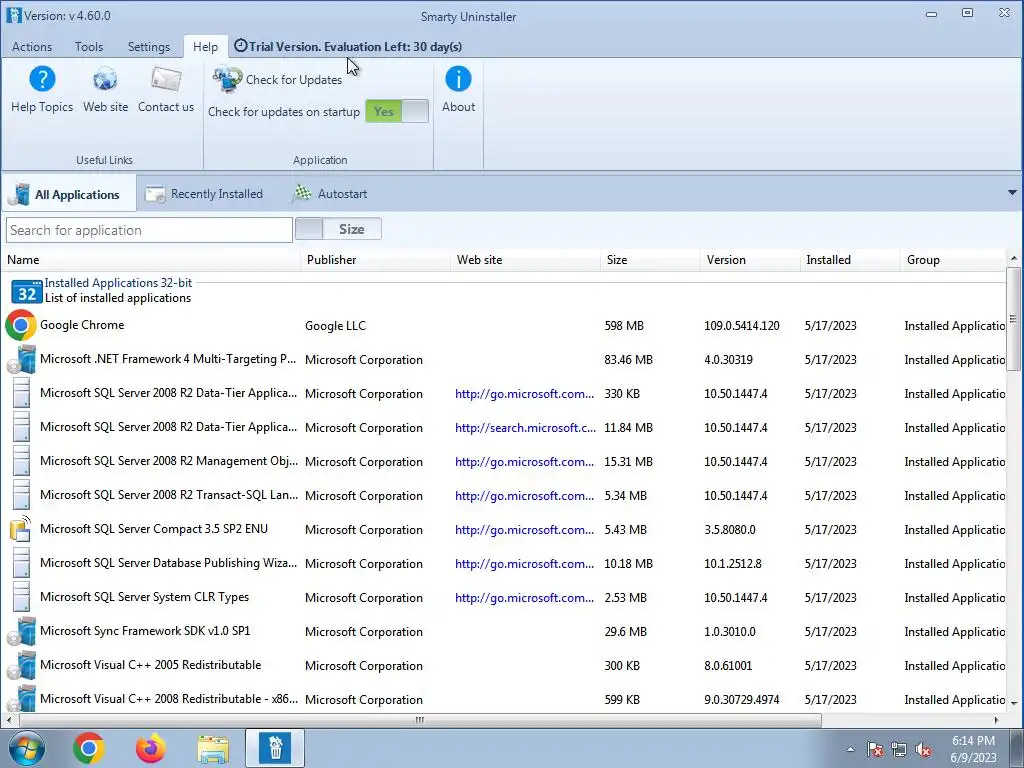This screenshot has height=768, width=1024.
Task: Select the All Applications tab
Action: [69, 194]
